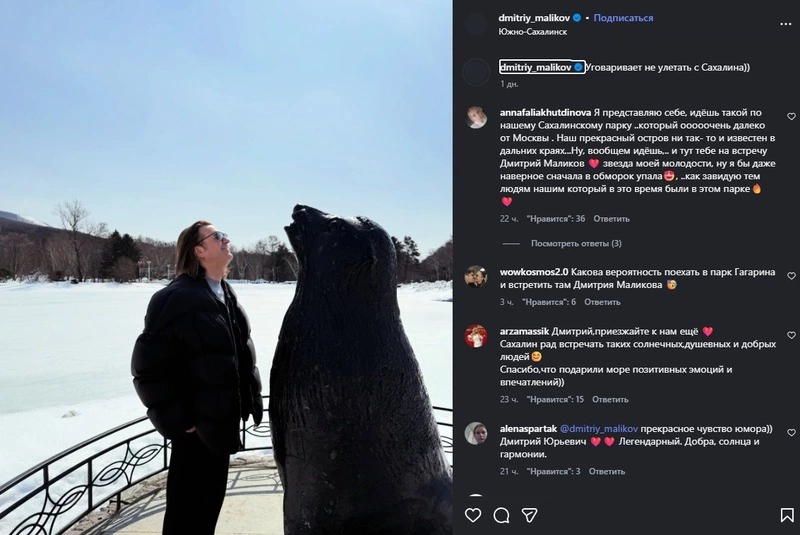This screenshot has height=535, width=800.
Task: Save the post with the bookmark icon
Action: coord(787,515)
